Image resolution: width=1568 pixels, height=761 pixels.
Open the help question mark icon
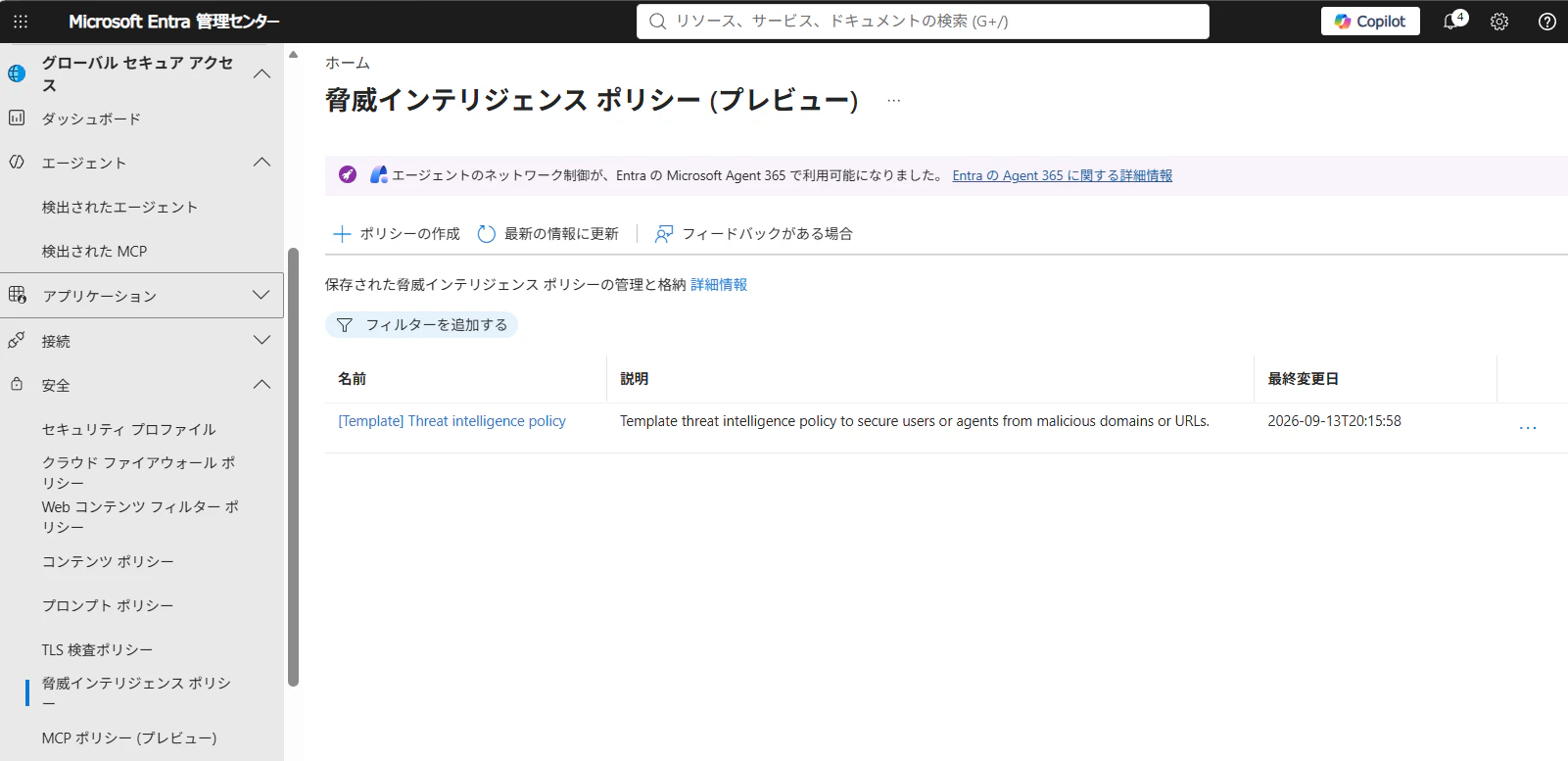pos(1547,22)
